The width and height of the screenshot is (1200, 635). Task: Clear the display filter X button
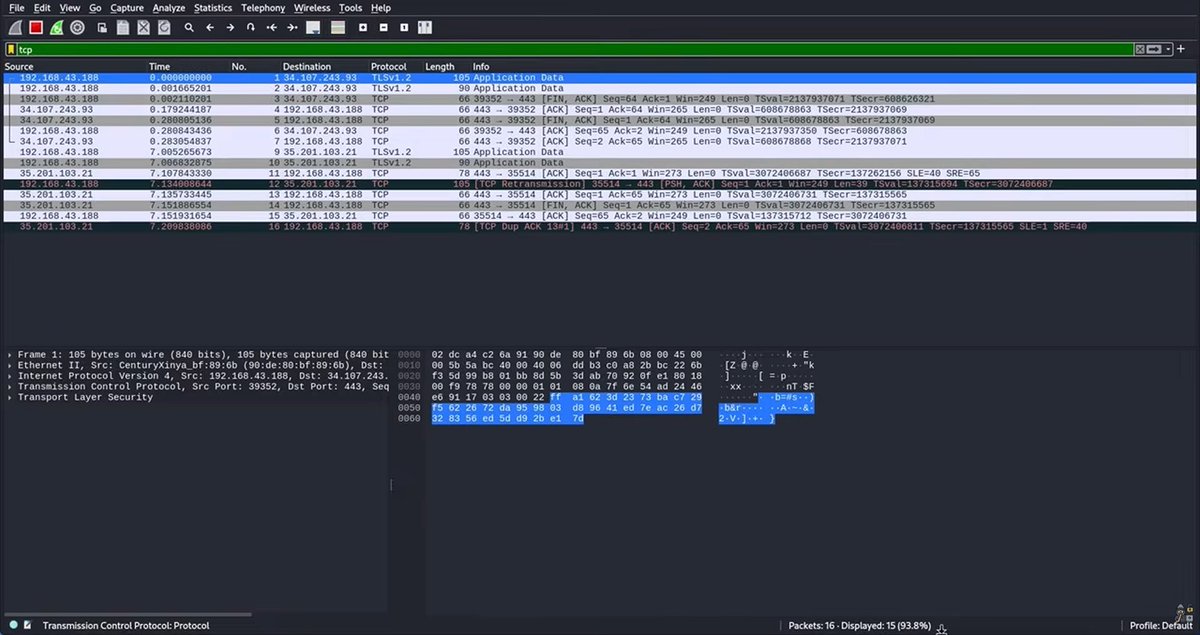[x=1140, y=49]
